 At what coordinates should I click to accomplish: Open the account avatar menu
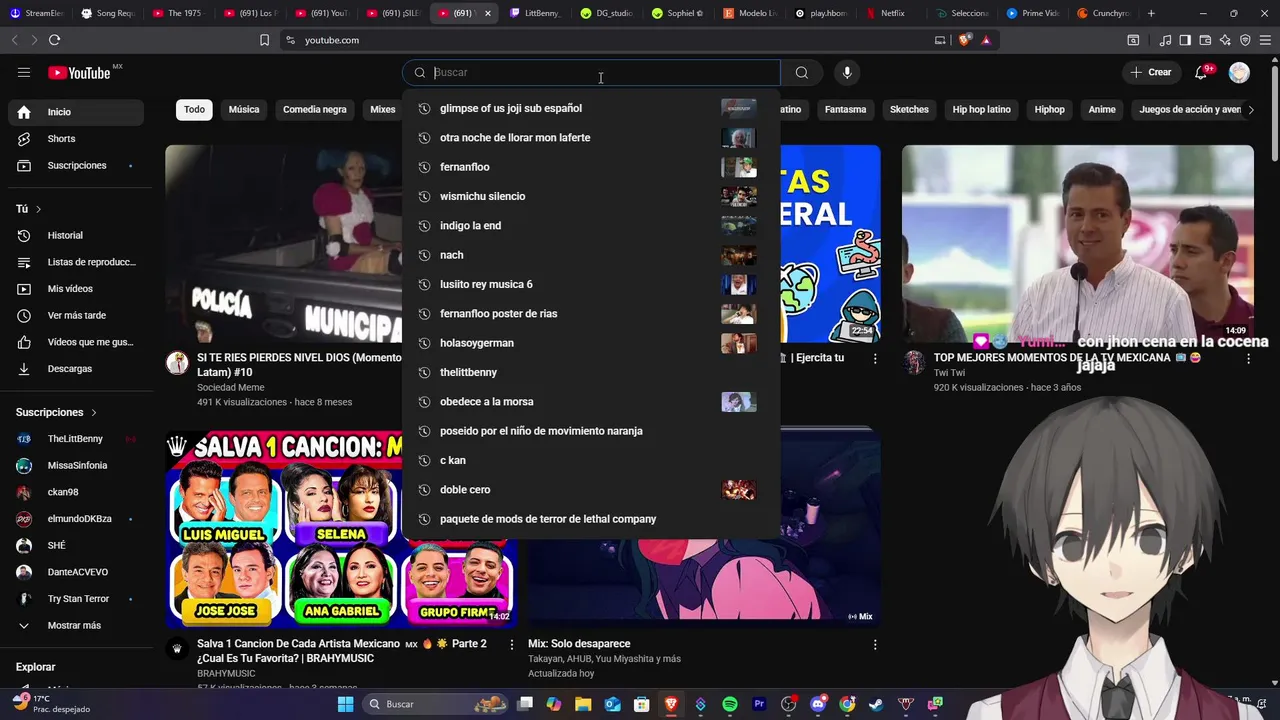pyautogui.click(x=1239, y=72)
